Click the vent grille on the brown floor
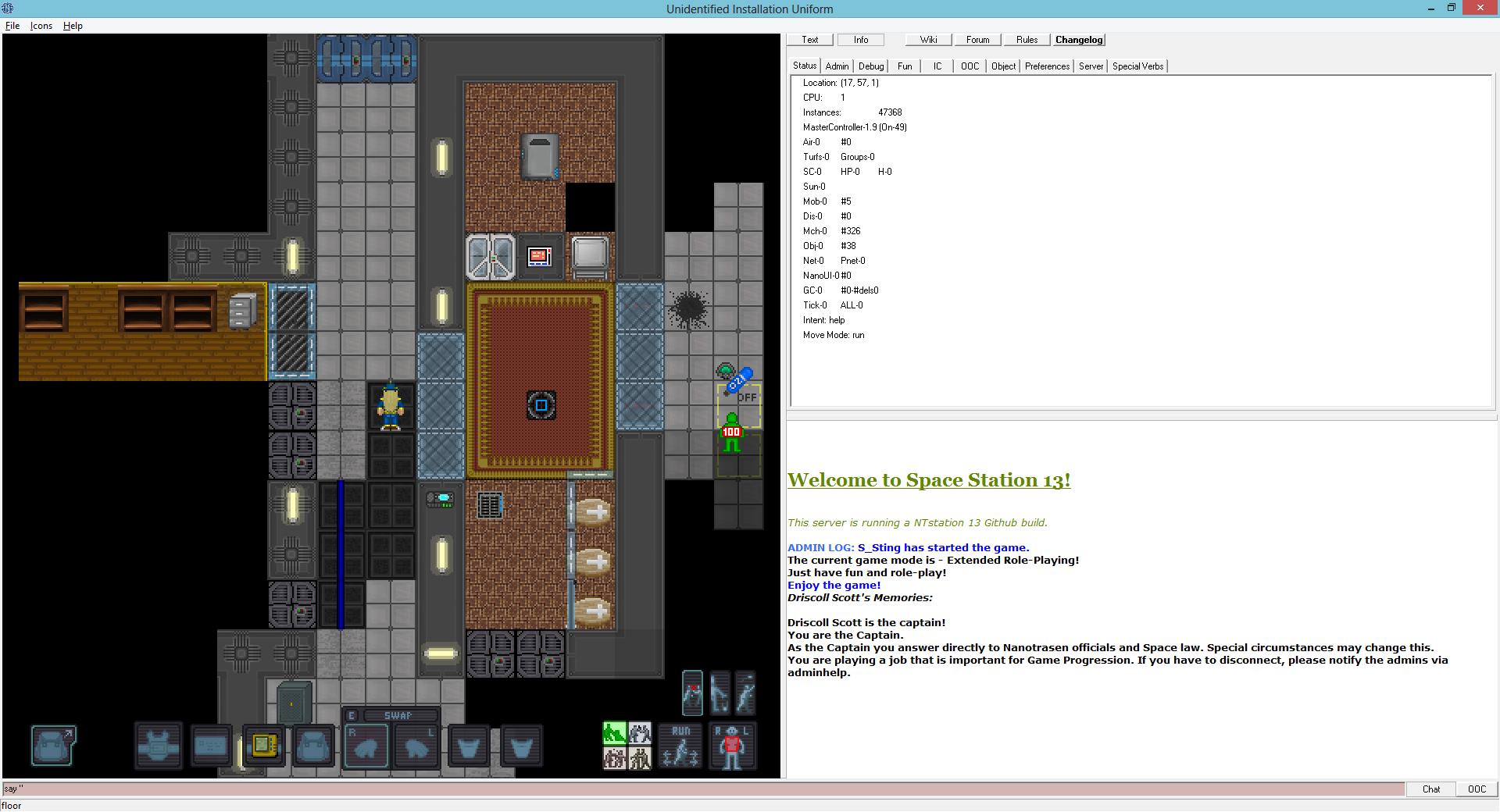 pyautogui.click(x=490, y=506)
